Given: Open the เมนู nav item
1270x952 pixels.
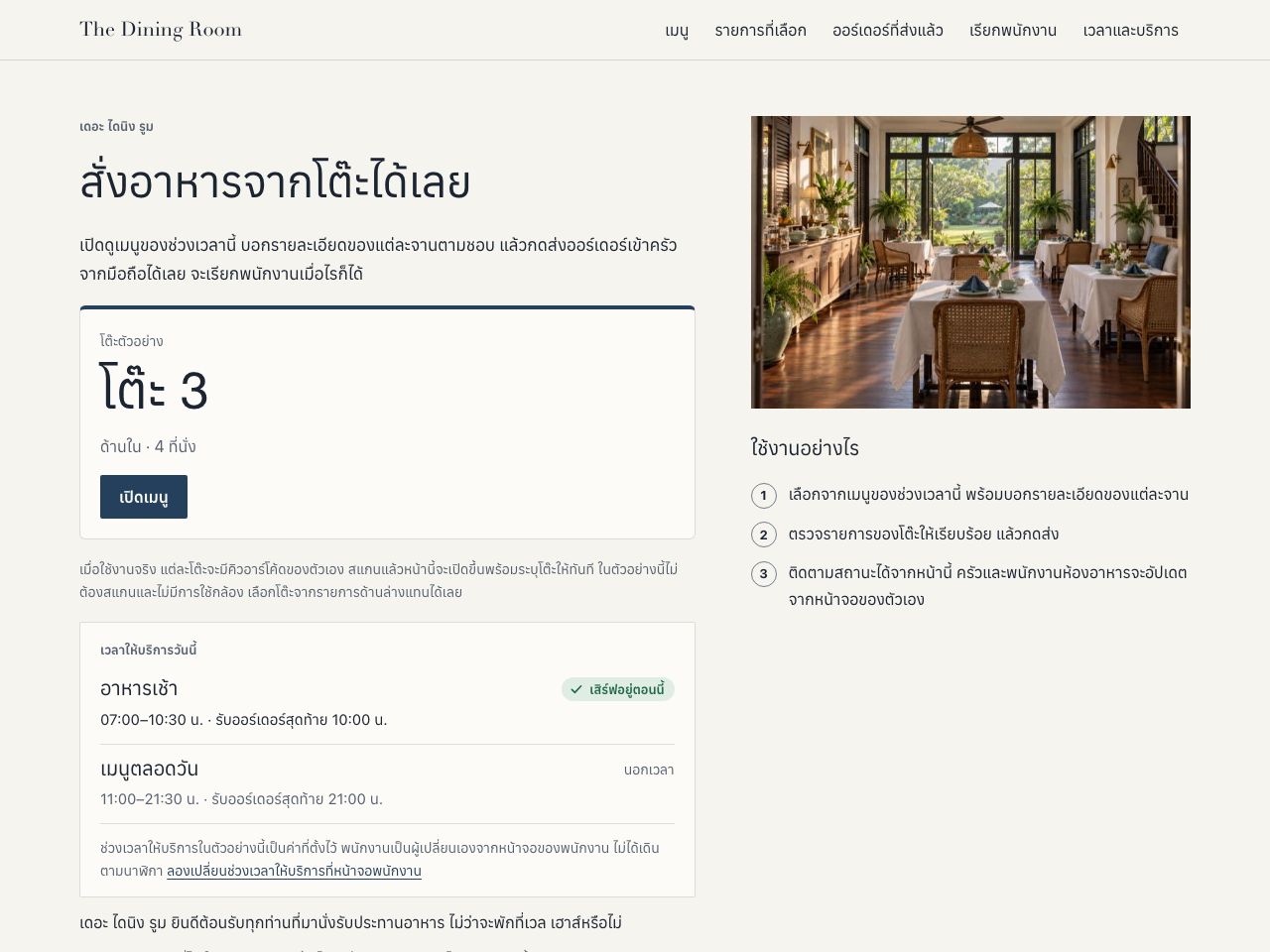Looking at the screenshot, I should (677, 31).
